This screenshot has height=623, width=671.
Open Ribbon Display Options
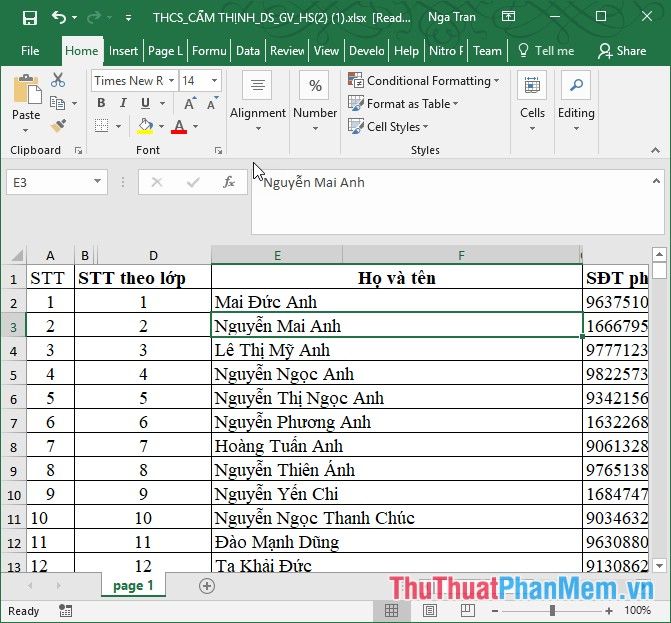508,17
